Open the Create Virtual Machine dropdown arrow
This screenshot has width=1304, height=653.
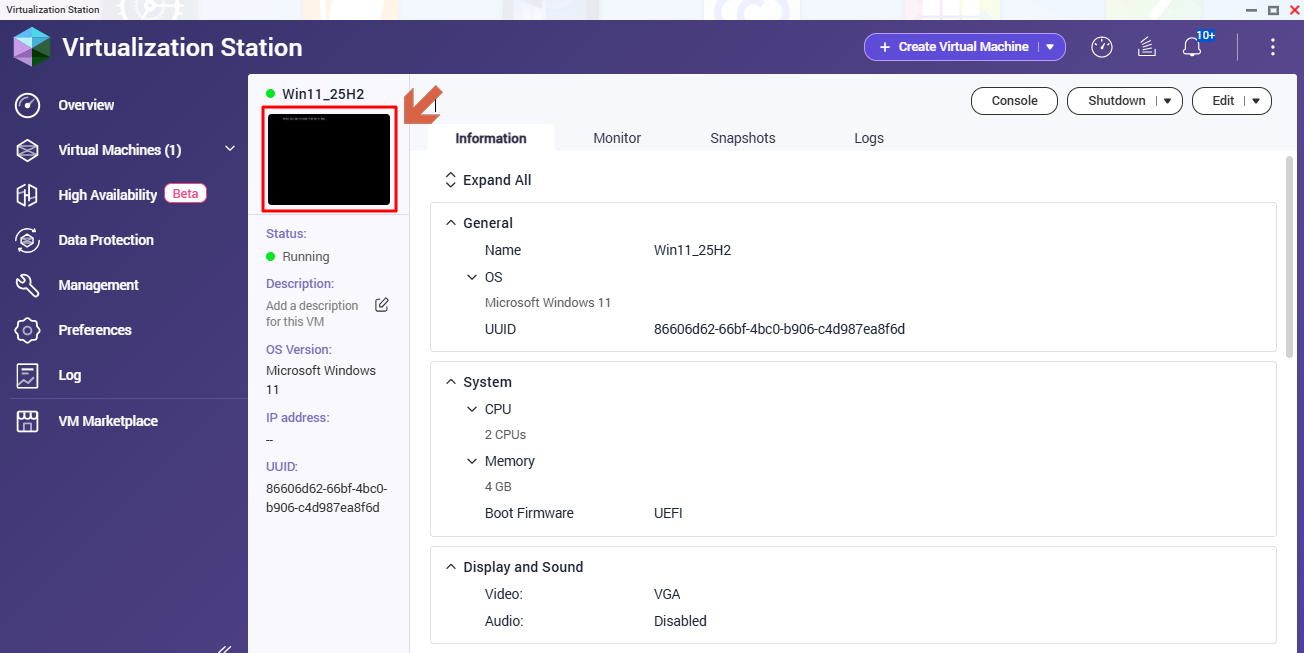[1050, 47]
